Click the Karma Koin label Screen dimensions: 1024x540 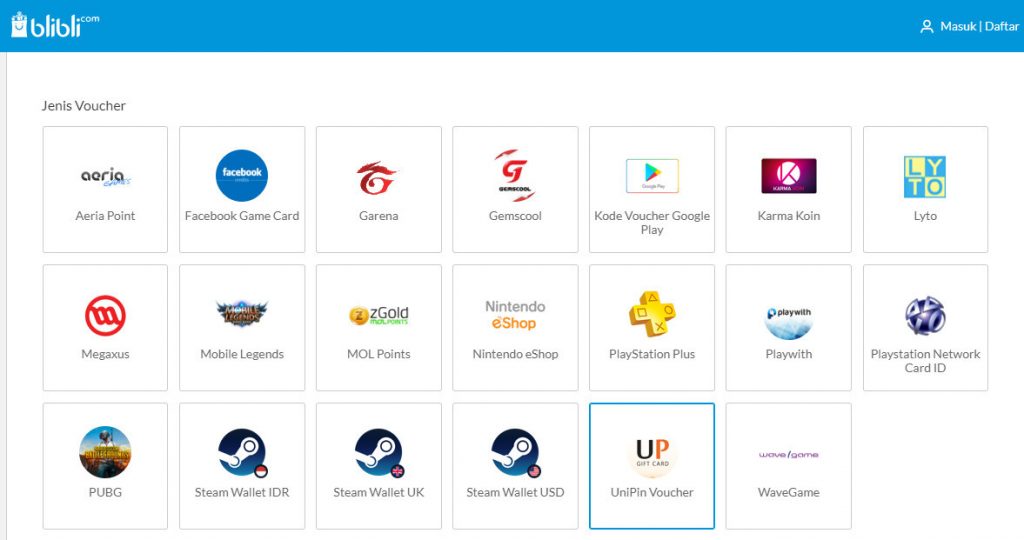(788, 216)
